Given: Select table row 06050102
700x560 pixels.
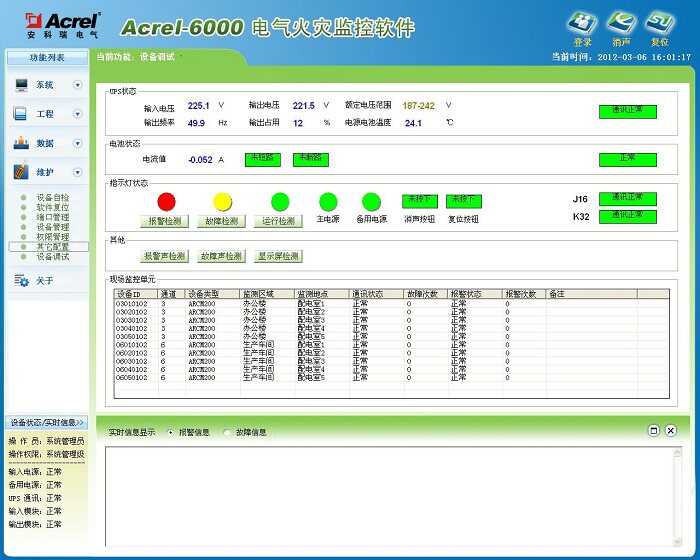Looking at the screenshot, I should (x=392, y=377).
